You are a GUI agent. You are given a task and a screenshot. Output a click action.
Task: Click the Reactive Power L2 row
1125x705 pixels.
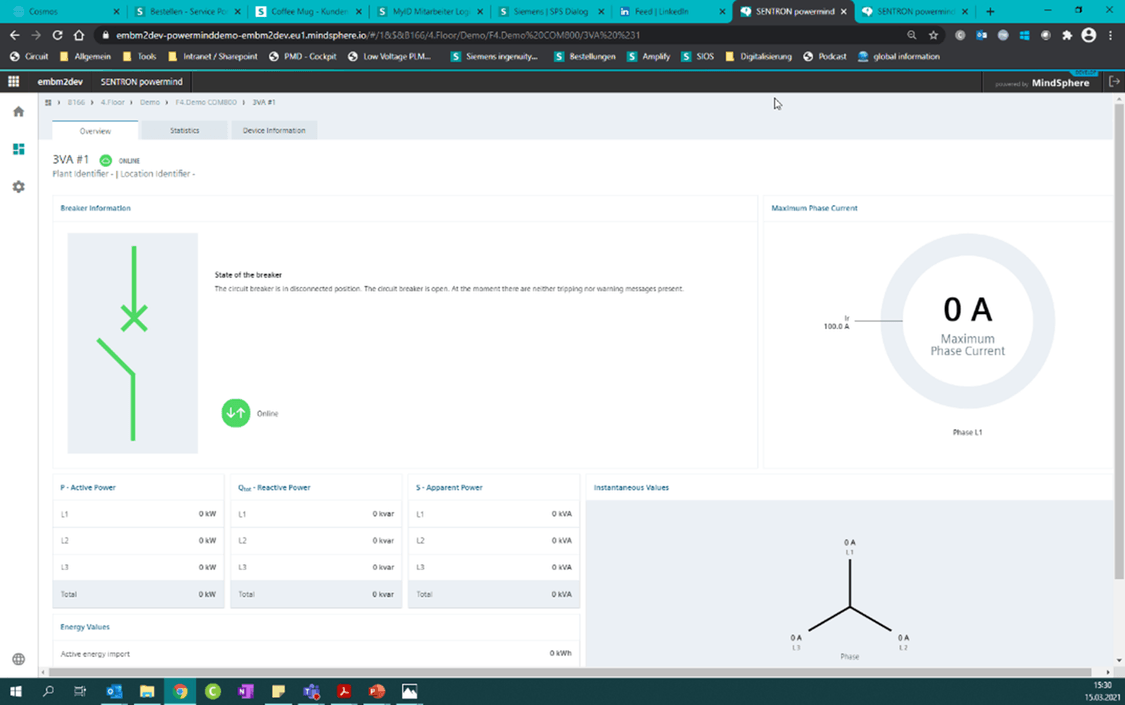pos(316,541)
